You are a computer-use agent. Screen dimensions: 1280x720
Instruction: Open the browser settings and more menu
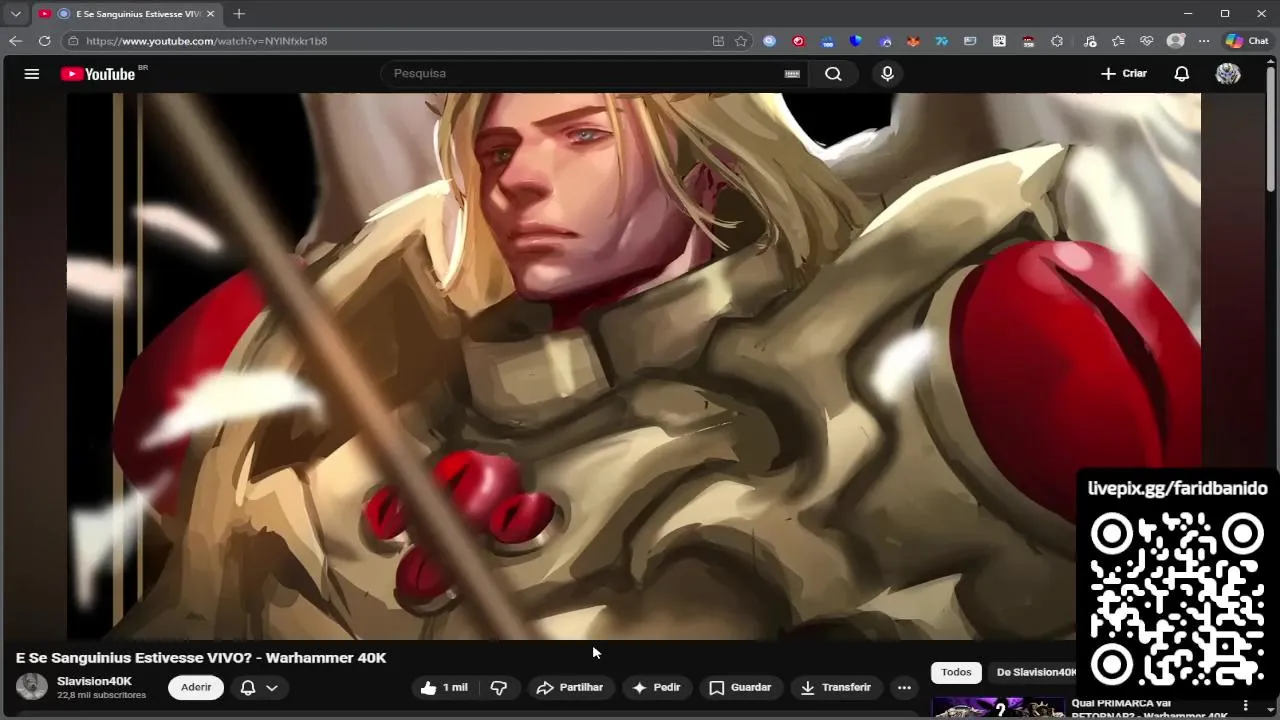1204,41
